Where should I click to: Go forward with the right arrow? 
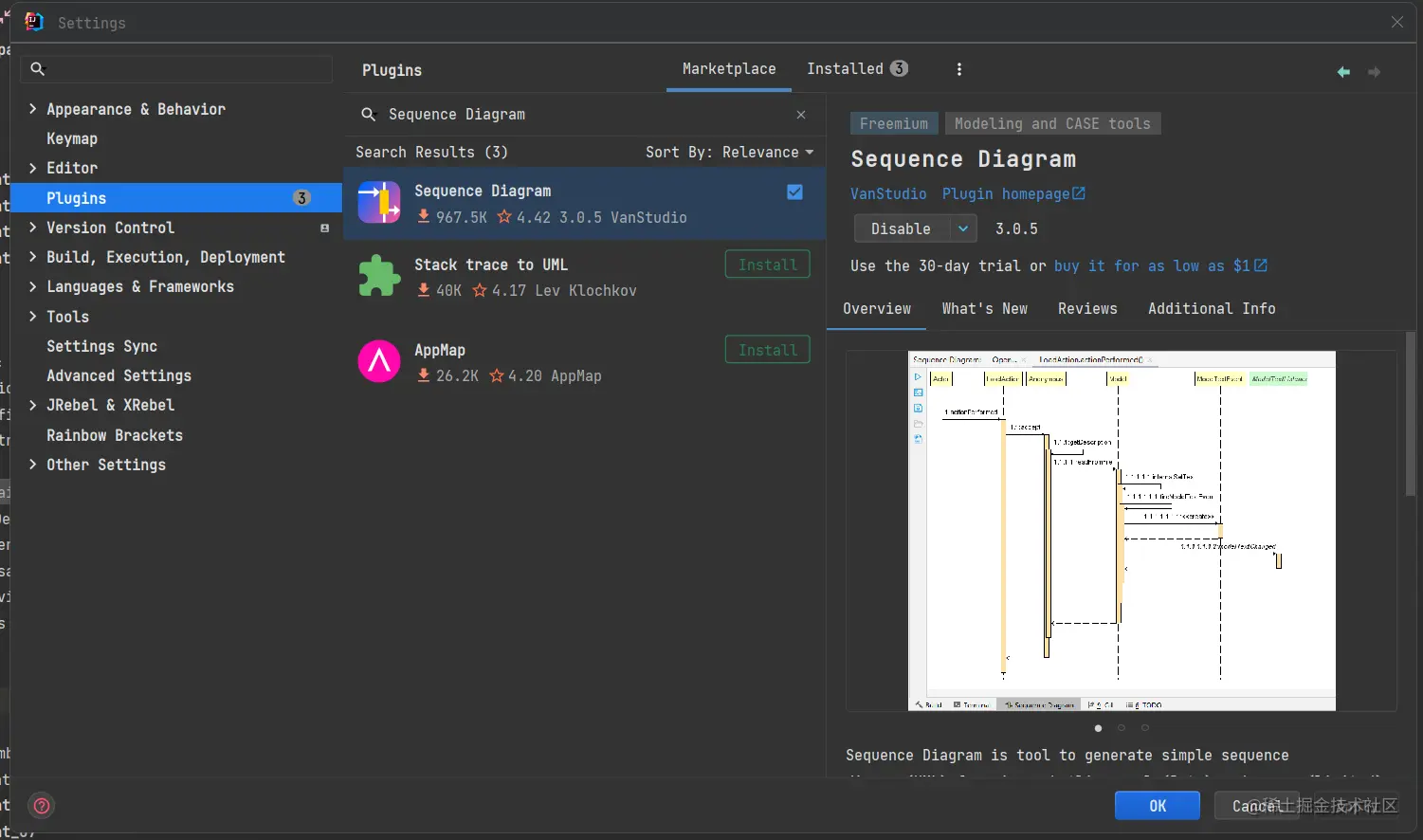point(1374,72)
